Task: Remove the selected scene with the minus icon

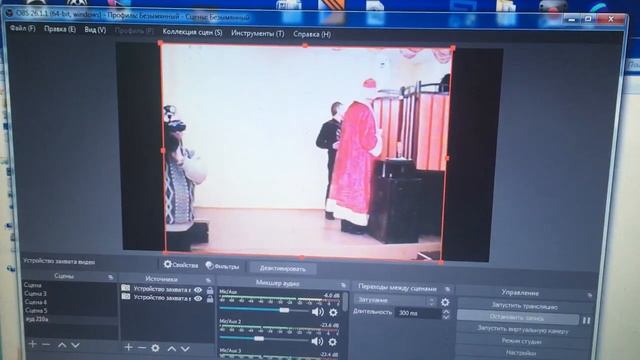Action: click(x=46, y=345)
